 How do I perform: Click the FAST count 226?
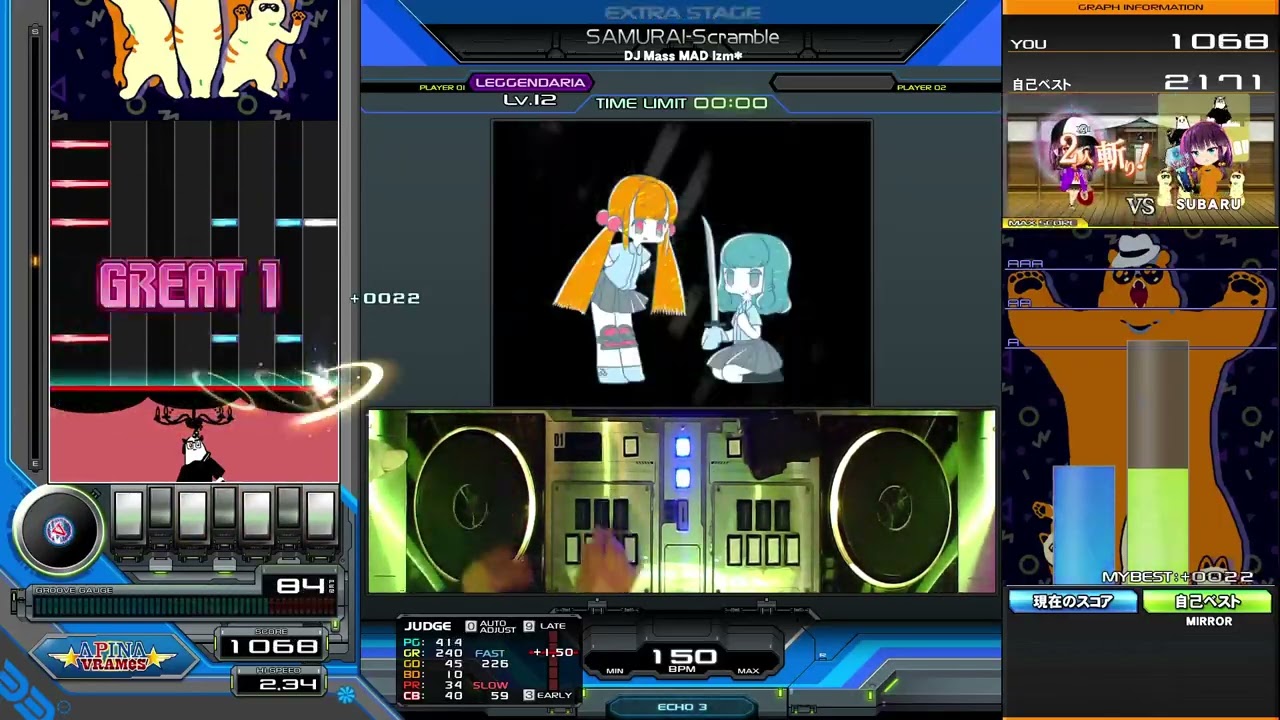pyautogui.click(x=495, y=664)
